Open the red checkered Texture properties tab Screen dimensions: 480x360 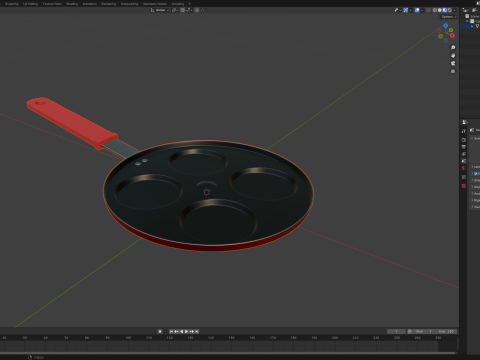(x=463, y=186)
